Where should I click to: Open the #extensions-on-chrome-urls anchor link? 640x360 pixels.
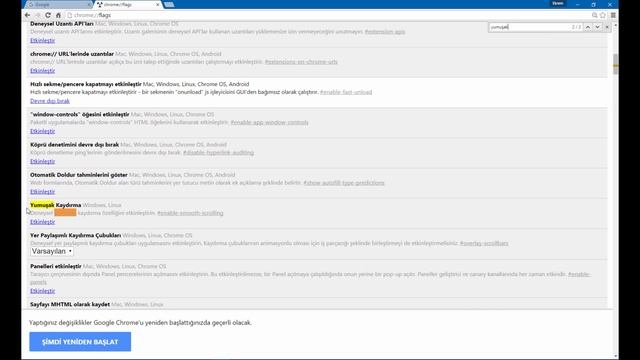[x=301, y=62]
